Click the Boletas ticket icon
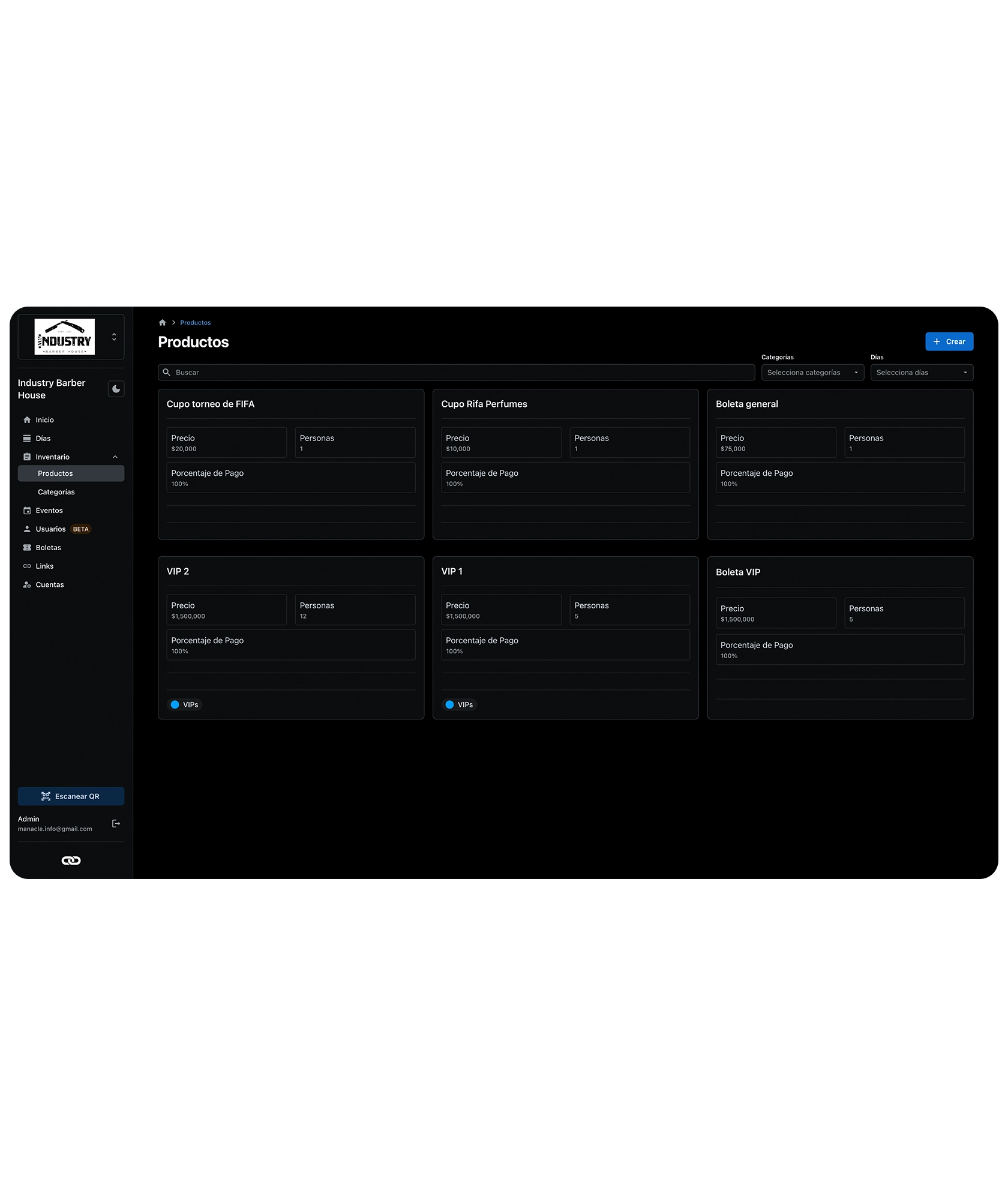Viewport: 1008px width, 1200px height. 27,548
